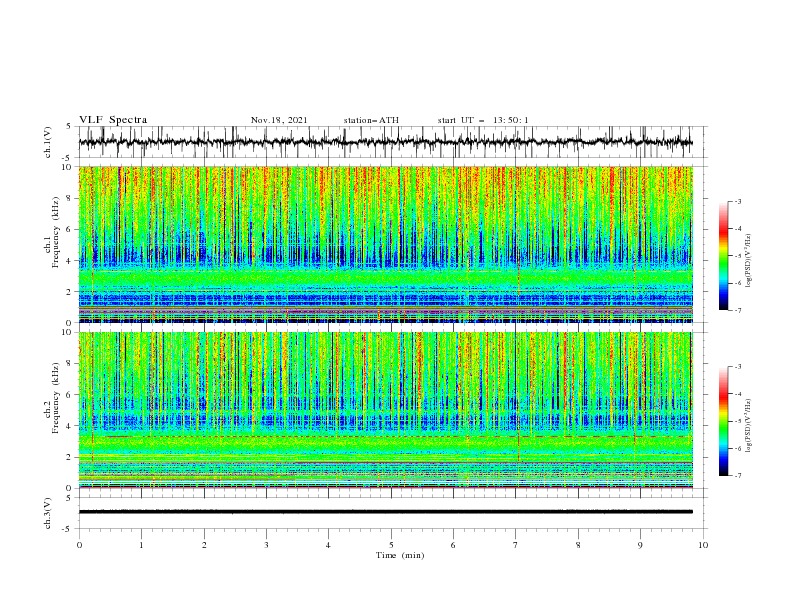Image resolution: width=792 pixels, height=612 pixels.
Task: Click the ch.1 frequency axis "6" tick label
Action: tap(70, 230)
